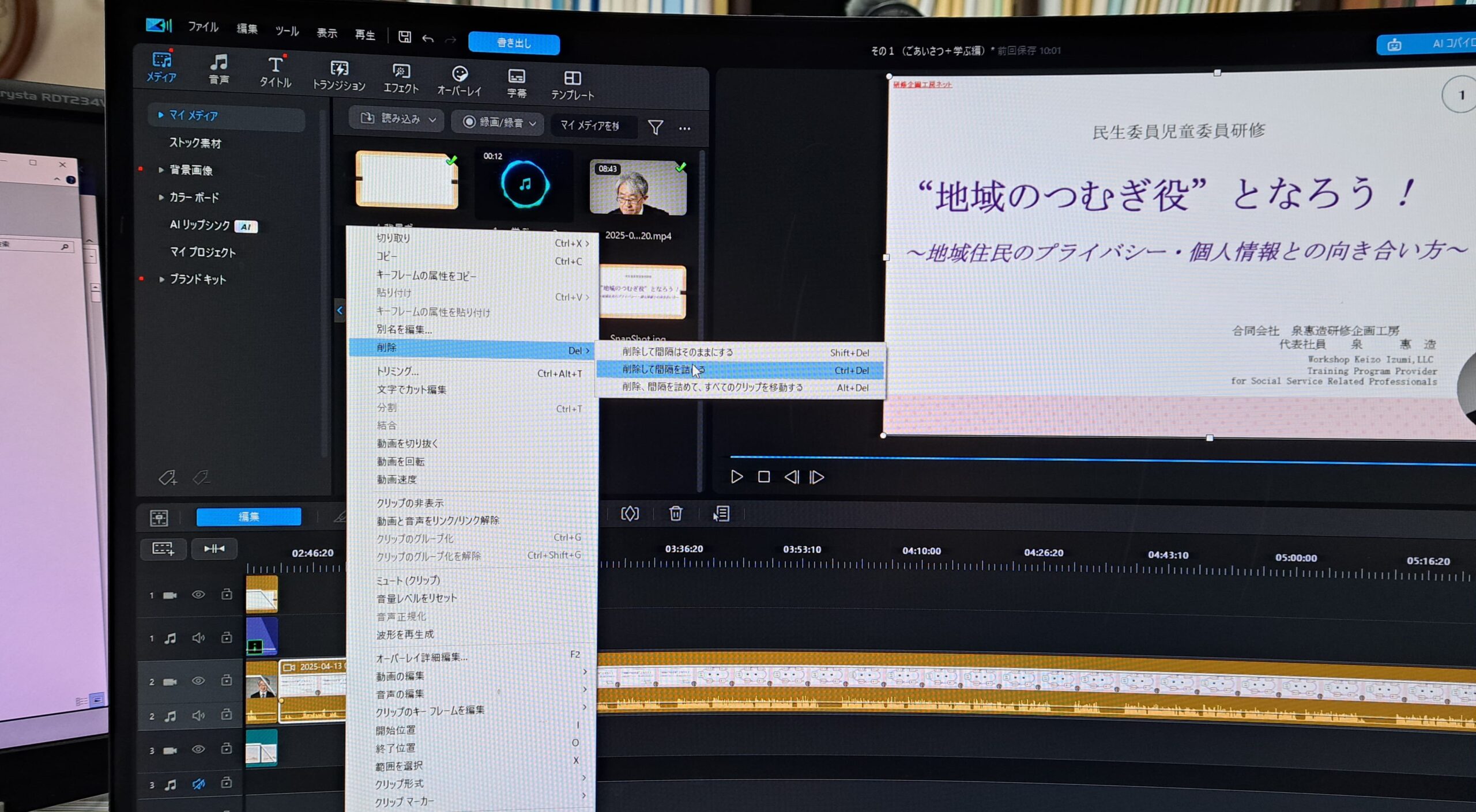This screenshot has height=812, width=1476.
Task: Click the play button in preview
Action: 736,477
